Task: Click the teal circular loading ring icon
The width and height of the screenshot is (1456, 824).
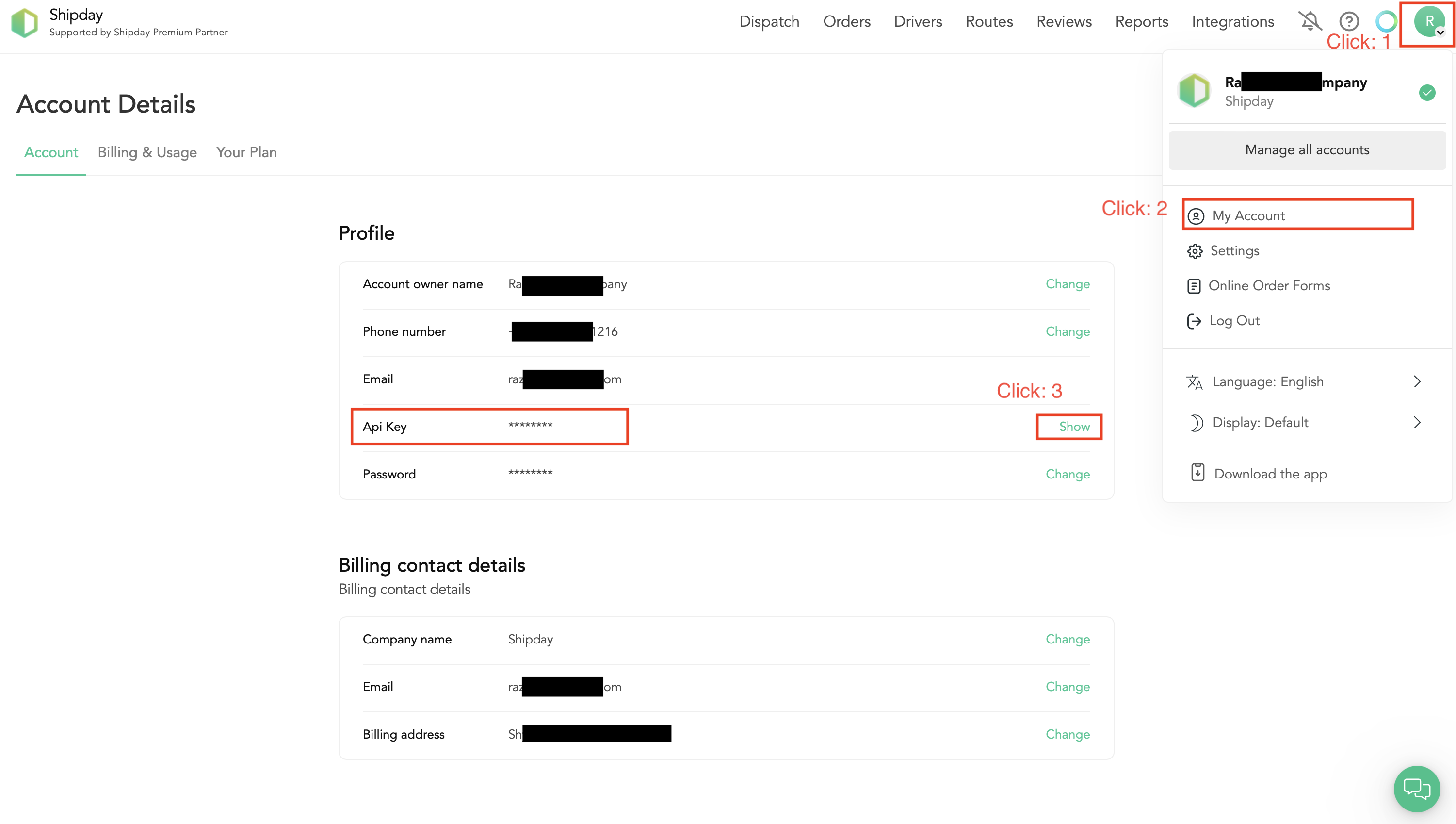Action: [1386, 21]
